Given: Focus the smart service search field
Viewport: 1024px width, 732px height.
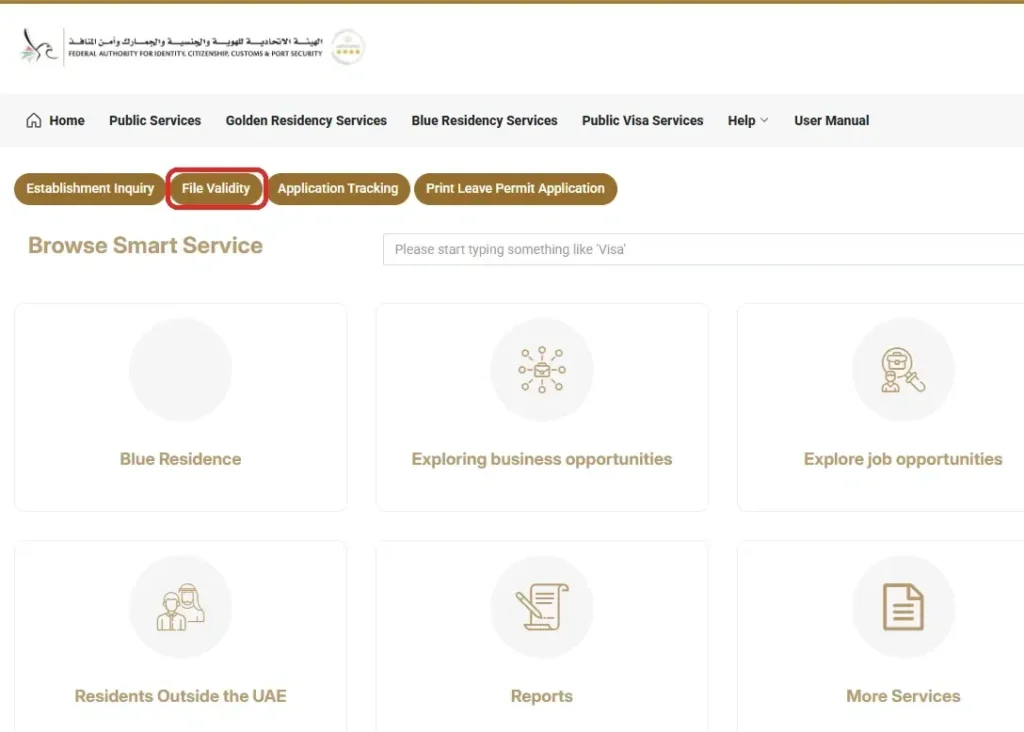Looking at the screenshot, I should [703, 249].
